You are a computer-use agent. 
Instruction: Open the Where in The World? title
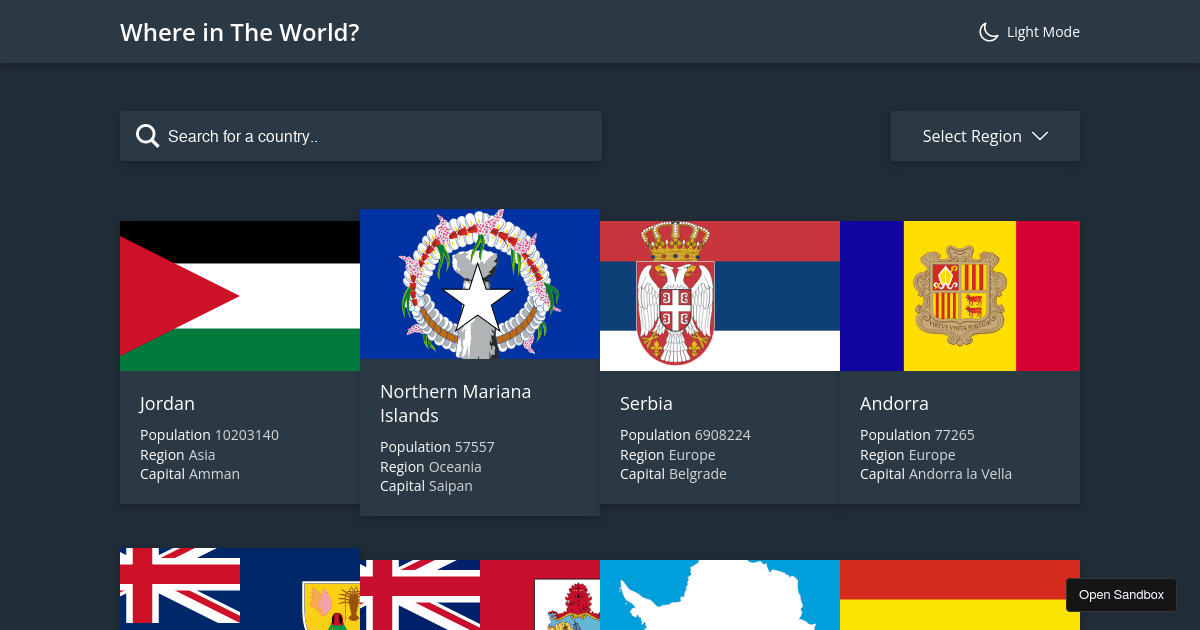point(240,32)
